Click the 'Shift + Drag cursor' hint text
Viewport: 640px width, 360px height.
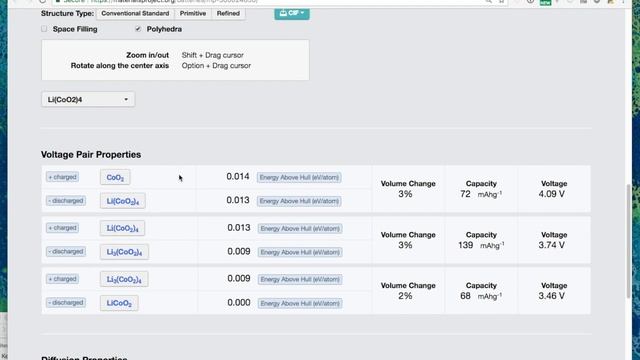pos(213,55)
